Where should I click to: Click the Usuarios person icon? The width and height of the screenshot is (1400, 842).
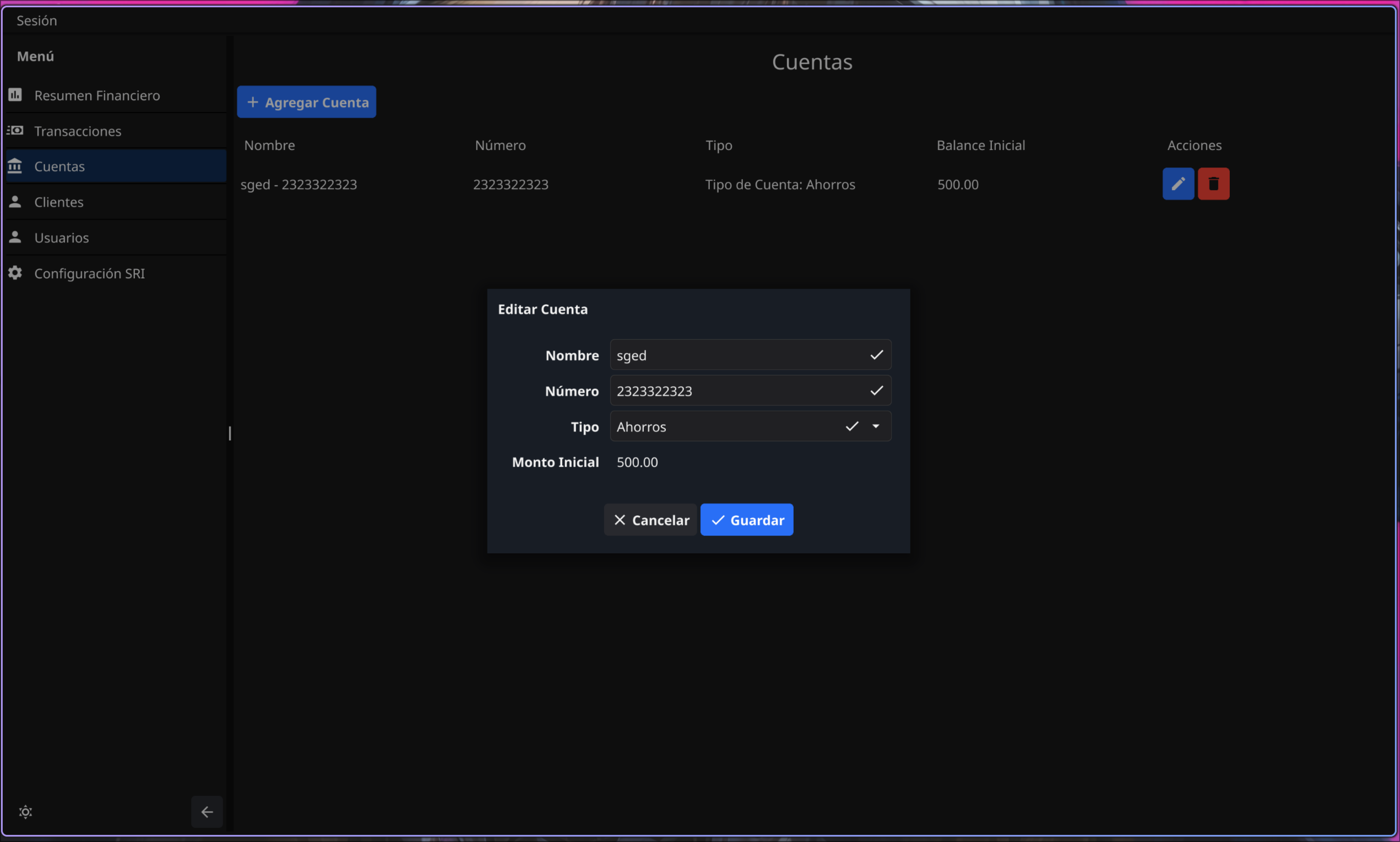(15, 237)
